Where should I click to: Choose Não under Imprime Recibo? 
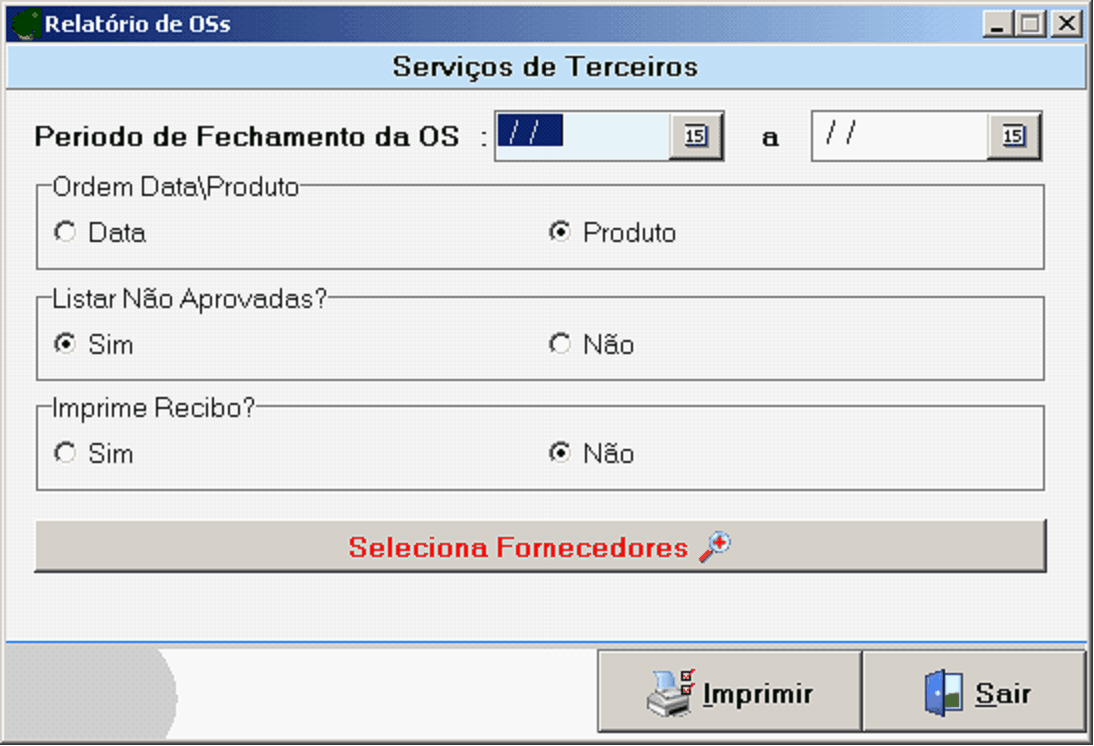[x=561, y=454]
